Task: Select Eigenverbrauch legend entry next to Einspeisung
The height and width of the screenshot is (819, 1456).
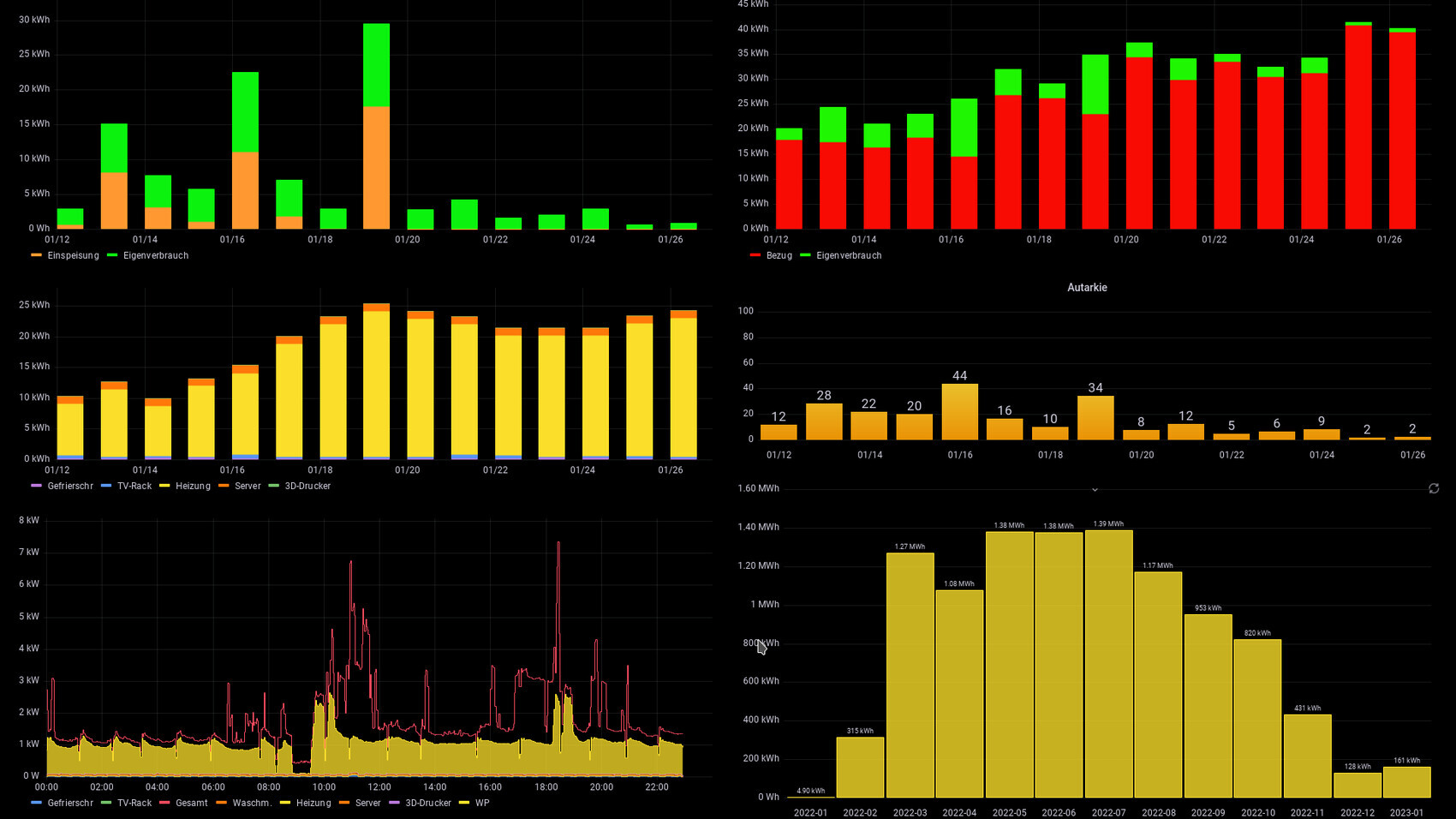Action: coord(155,255)
